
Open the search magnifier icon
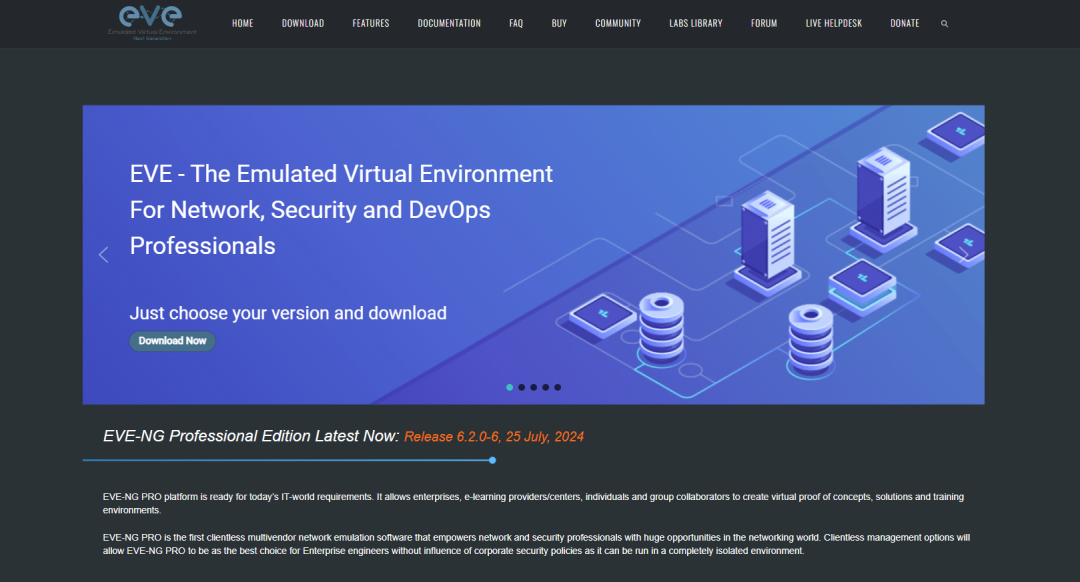click(x=944, y=23)
